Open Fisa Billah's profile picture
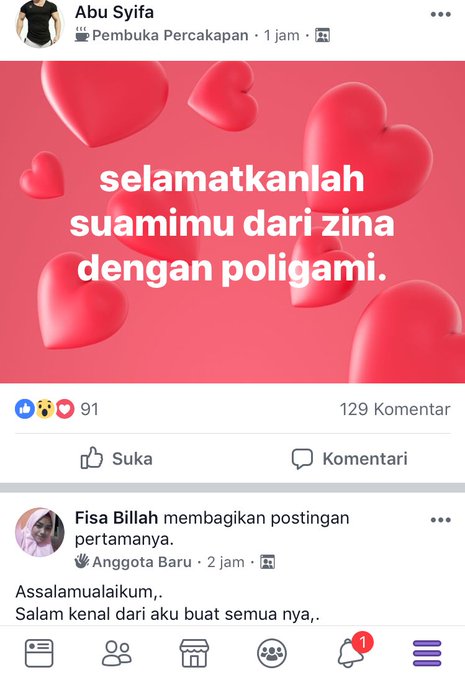 pyautogui.click(x=40, y=532)
